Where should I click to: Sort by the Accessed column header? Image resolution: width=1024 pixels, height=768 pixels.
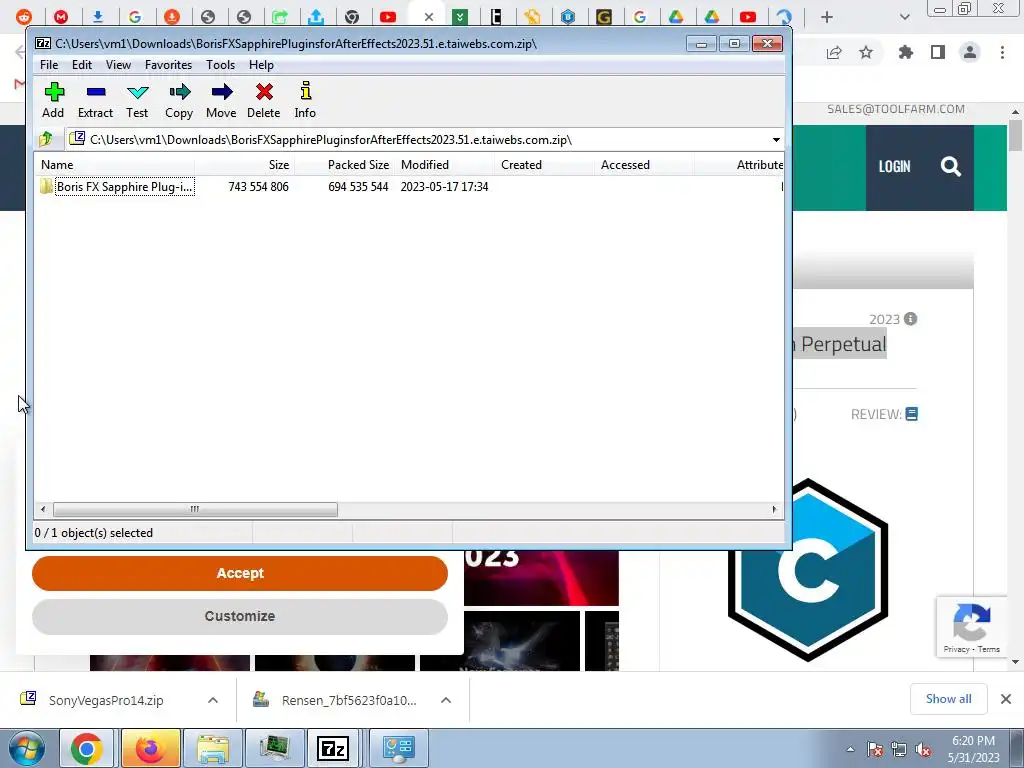[645, 165]
